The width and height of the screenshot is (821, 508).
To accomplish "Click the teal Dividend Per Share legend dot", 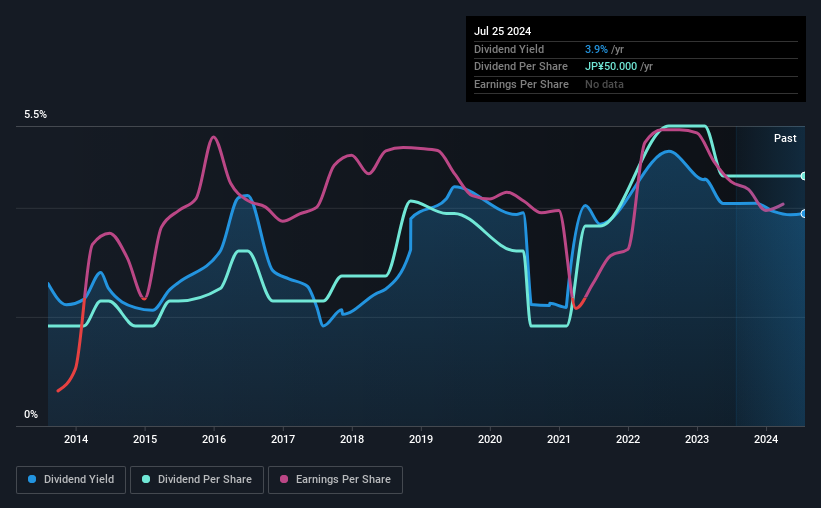I will pyautogui.click(x=146, y=479).
